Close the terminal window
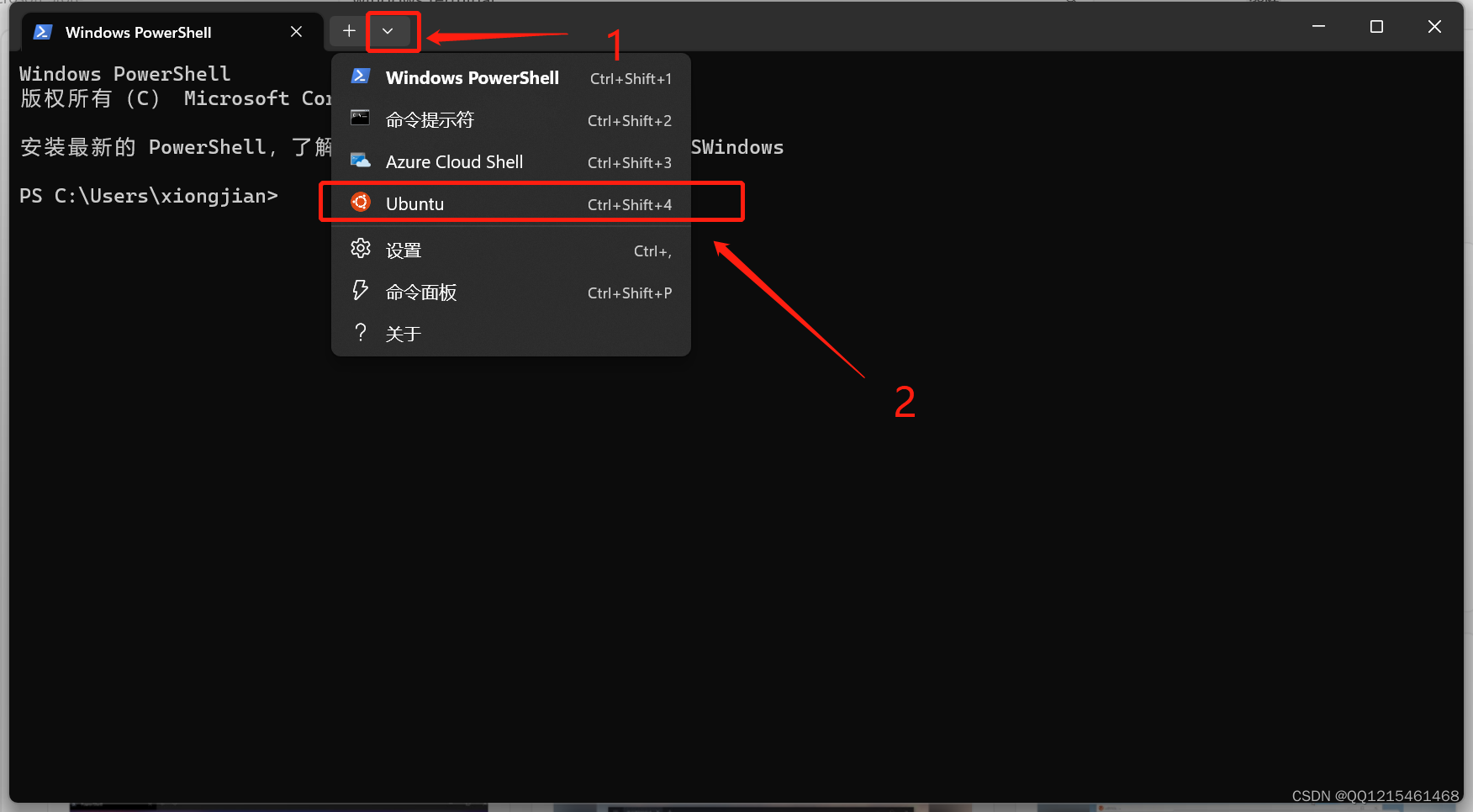1473x812 pixels. click(x=1434, y=27)
